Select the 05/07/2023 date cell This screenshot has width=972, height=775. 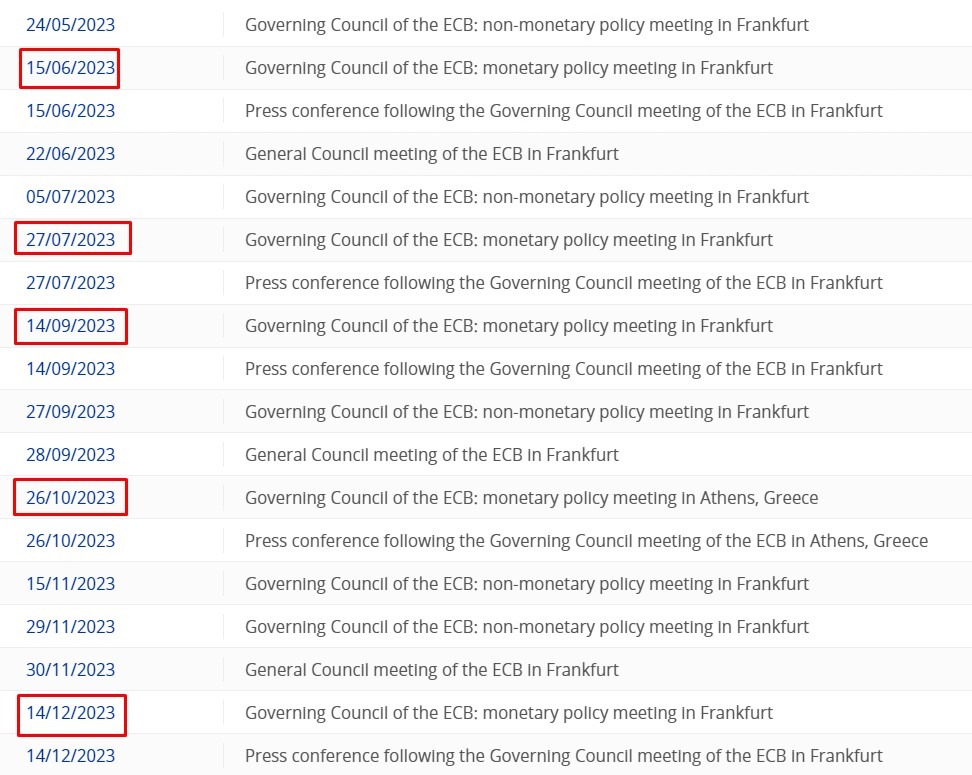70,197
